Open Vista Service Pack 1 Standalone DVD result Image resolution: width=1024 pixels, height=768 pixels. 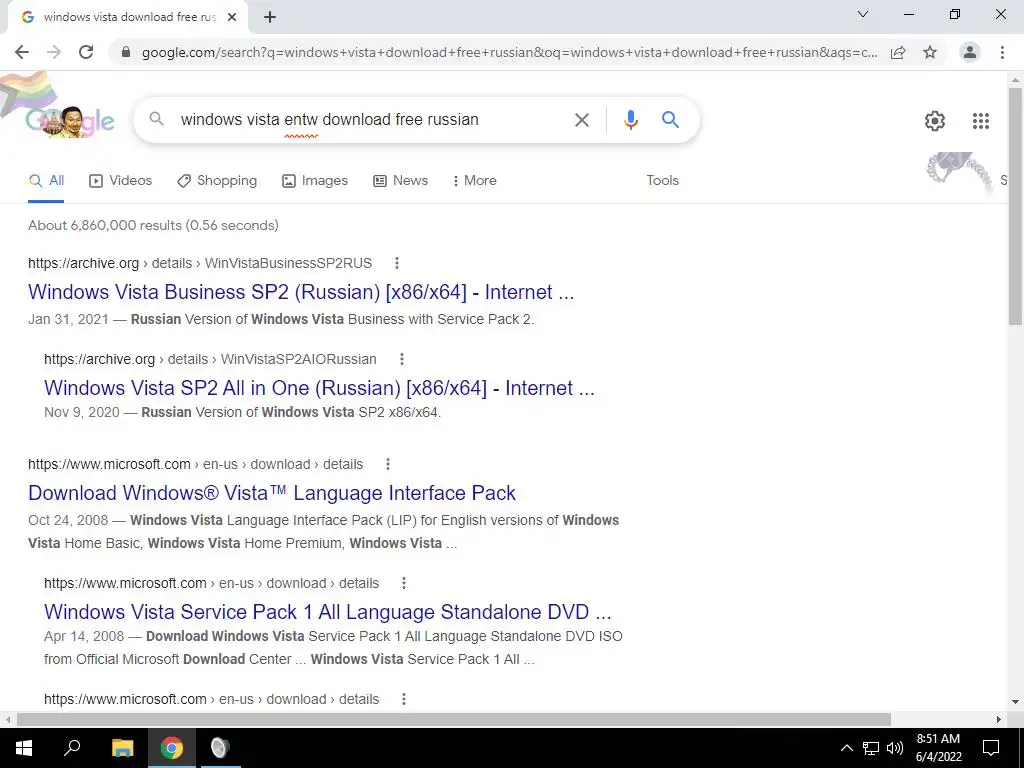(328, 612)
